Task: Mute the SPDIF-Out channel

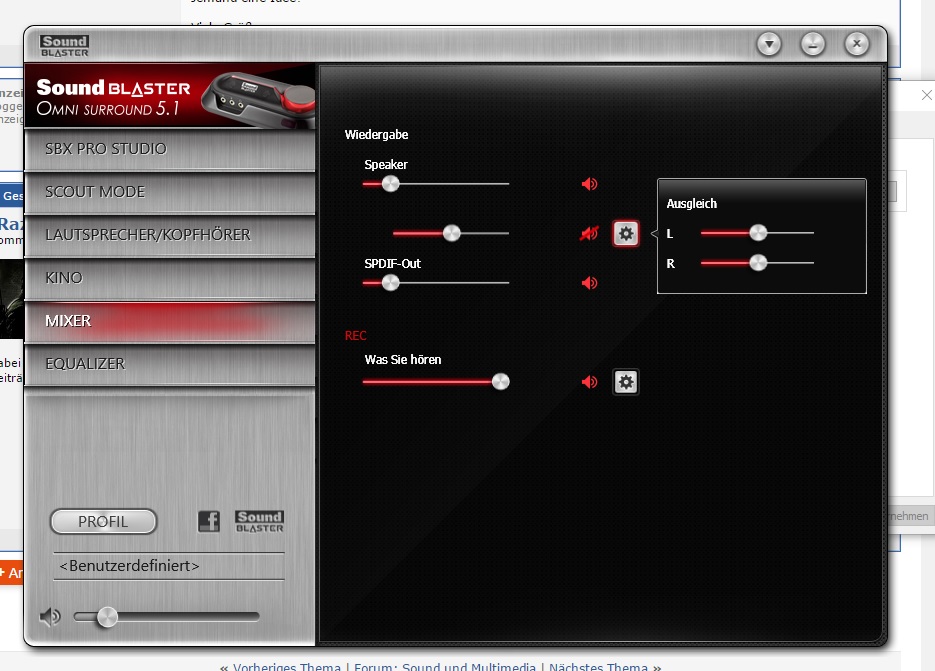Action: 589,283
